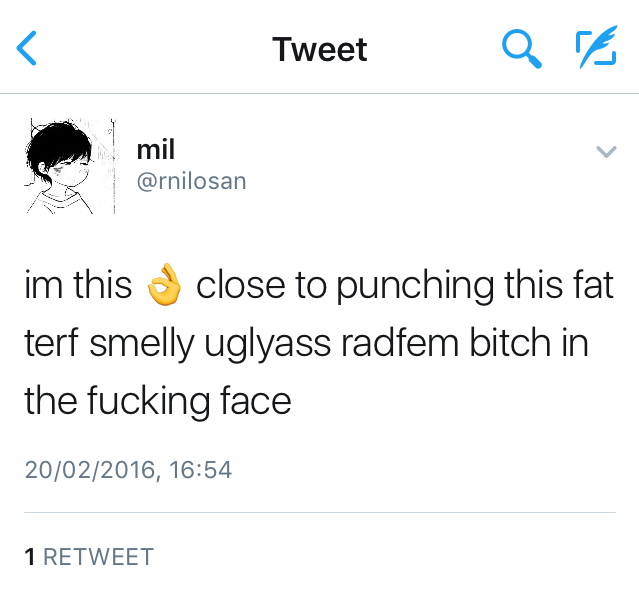Expand the tweet options chevron
The image size is (639, 596).
pos(606,152)
